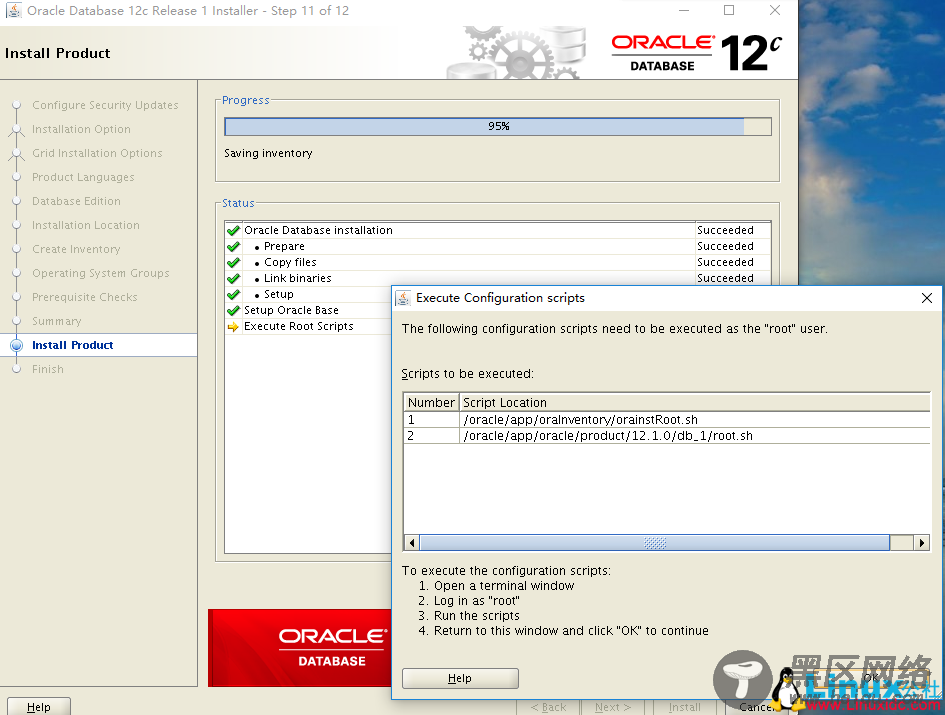Click Script Location column header

pyautogui.click(x=695, y=402)
